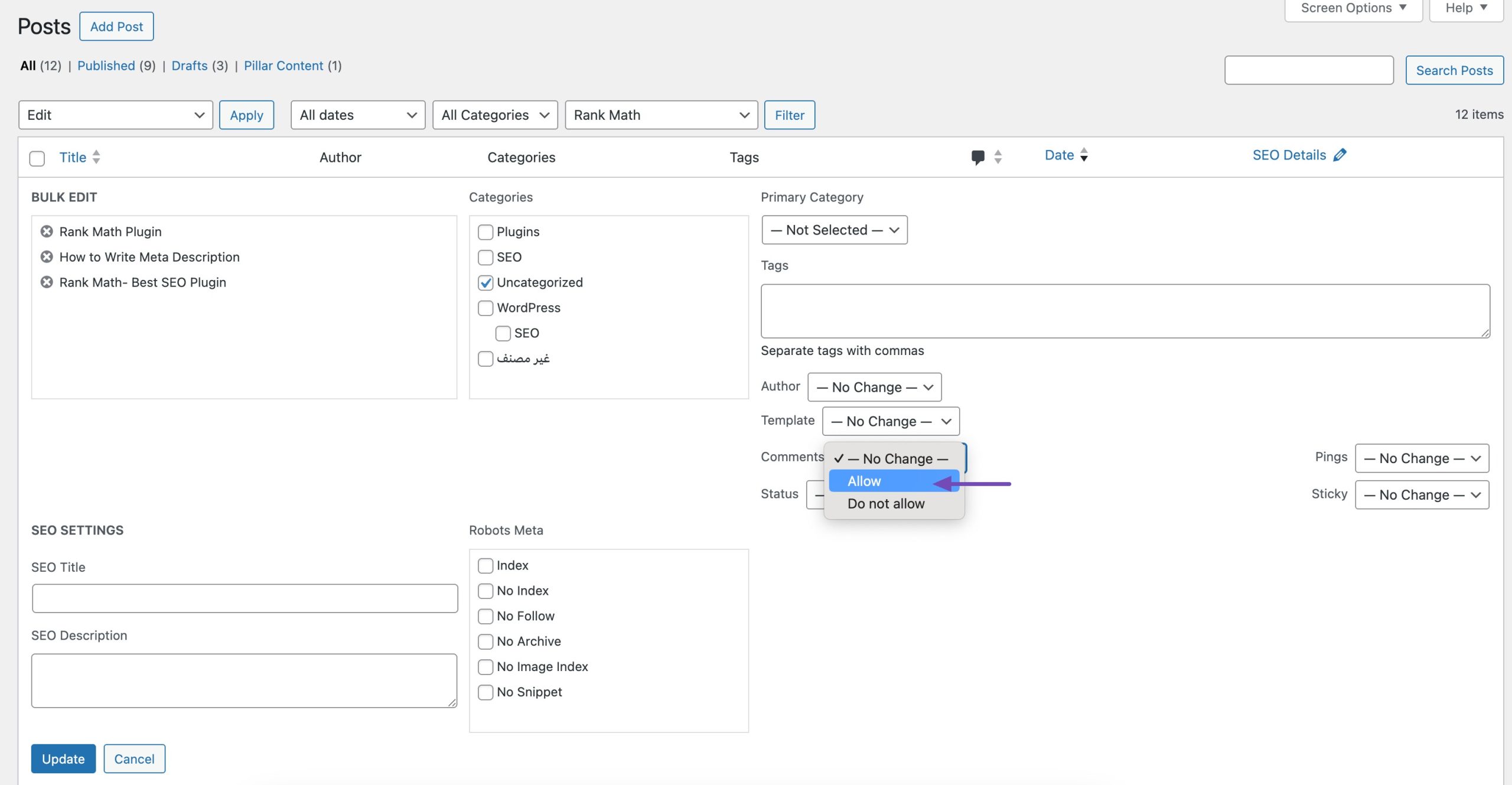The image size is (1512, 785).
Task: Open the bulk actions Edit dropdown
Action: pyautogui.click(x=116, y=115)
